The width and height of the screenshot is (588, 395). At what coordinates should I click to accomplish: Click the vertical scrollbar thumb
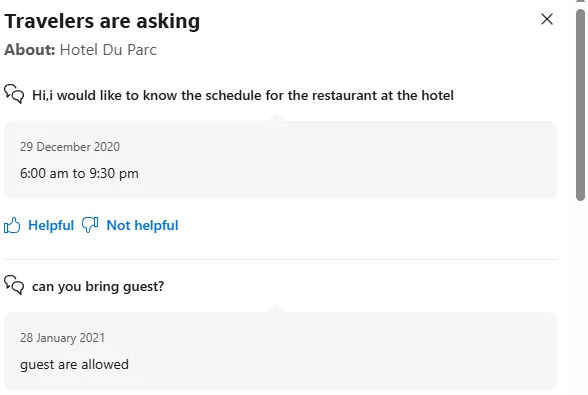580,105
